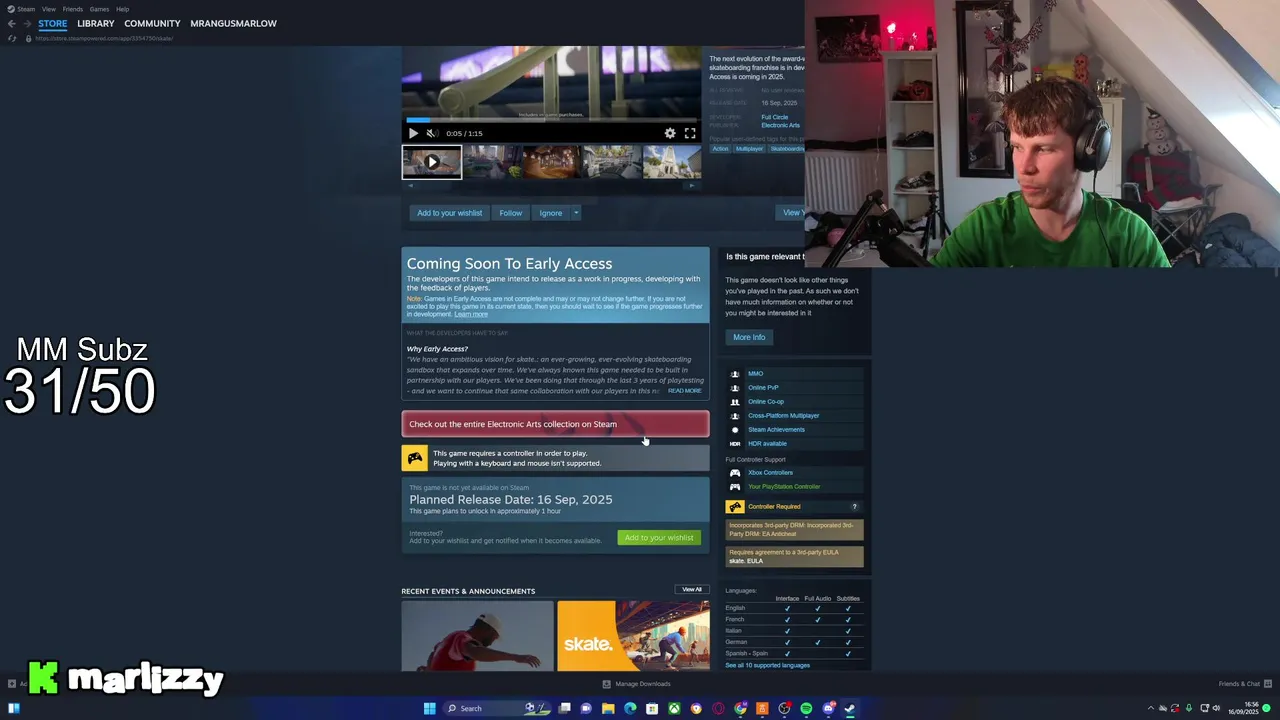Click left arrow of screenshot strip
Screen dimensions: 1280x720
[x=408, y=185]
